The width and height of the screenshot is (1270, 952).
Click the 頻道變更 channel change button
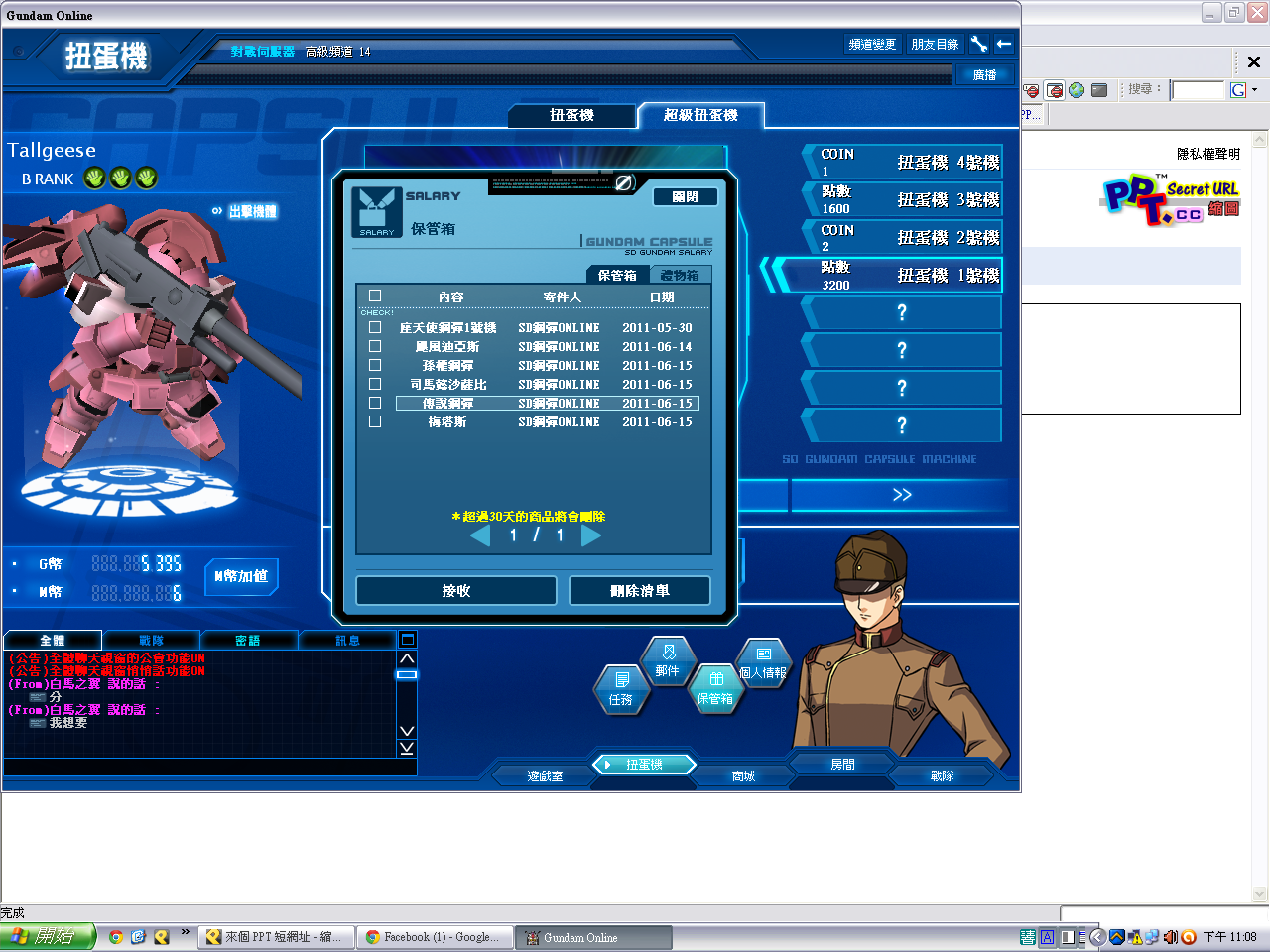click(872, 44)
